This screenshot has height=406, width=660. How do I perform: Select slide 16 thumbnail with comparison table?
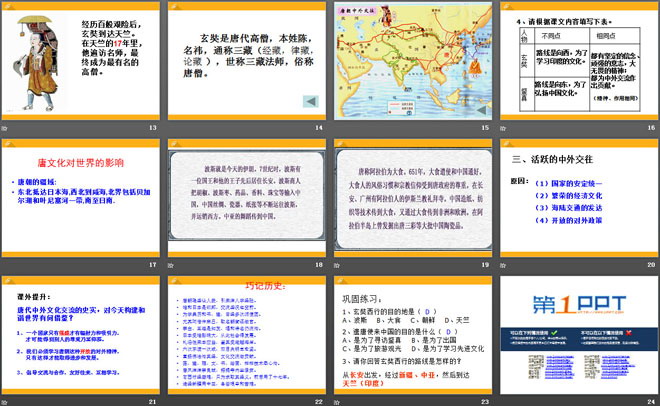pos(579,61)
